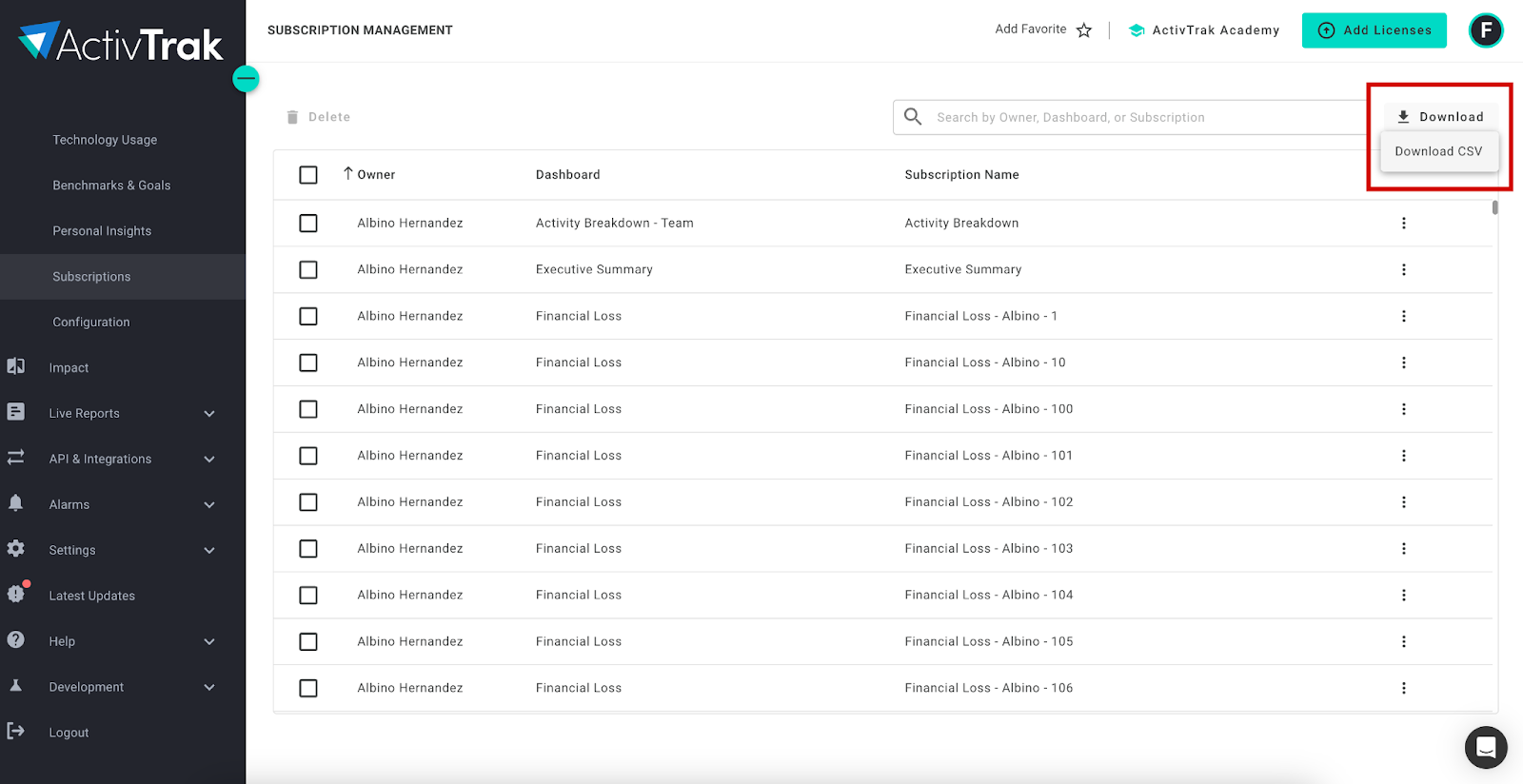
Task: Click the Delete button
Action: [319, 117]
